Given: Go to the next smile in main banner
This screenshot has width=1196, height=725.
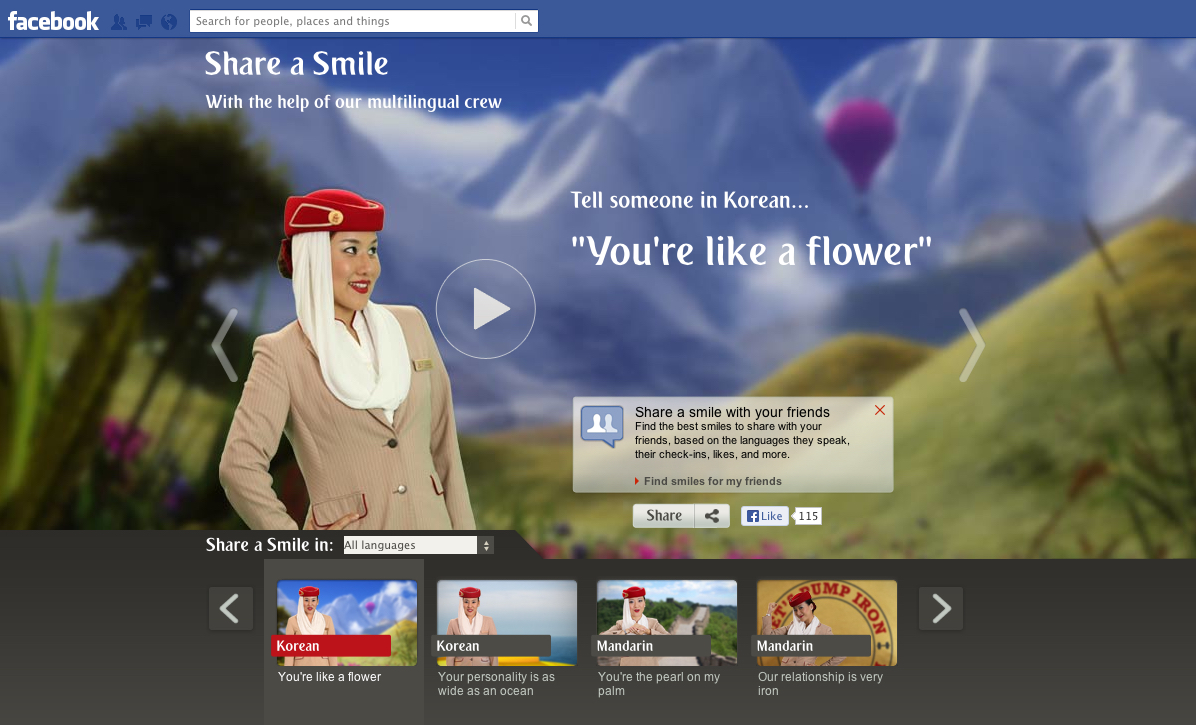Looking at the screenshot, I should click(x=971, y=345).
